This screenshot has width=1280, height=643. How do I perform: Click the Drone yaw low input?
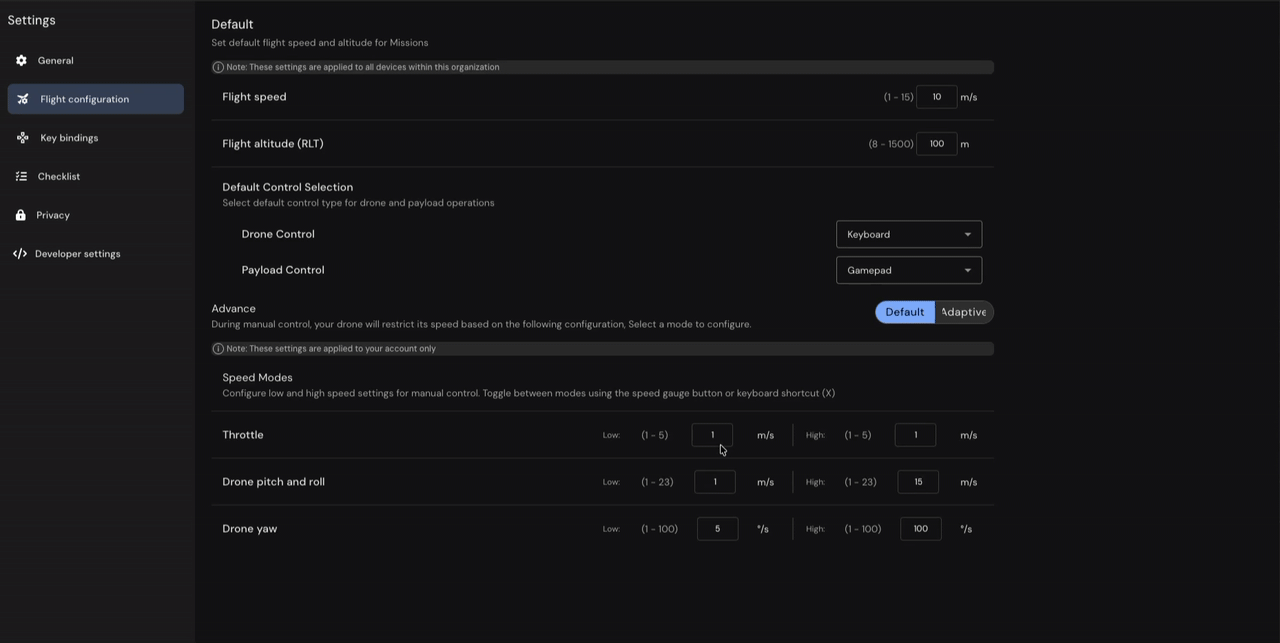pos(717,529)
